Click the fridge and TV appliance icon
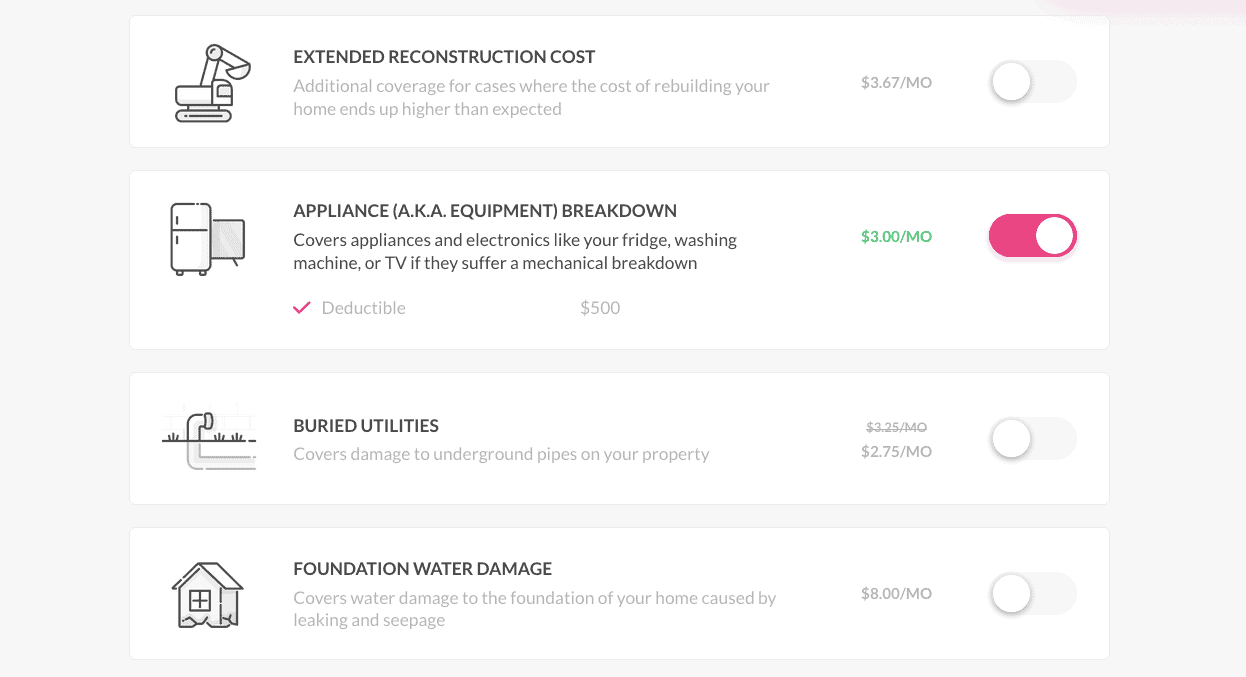 click(x=208, y=238)
